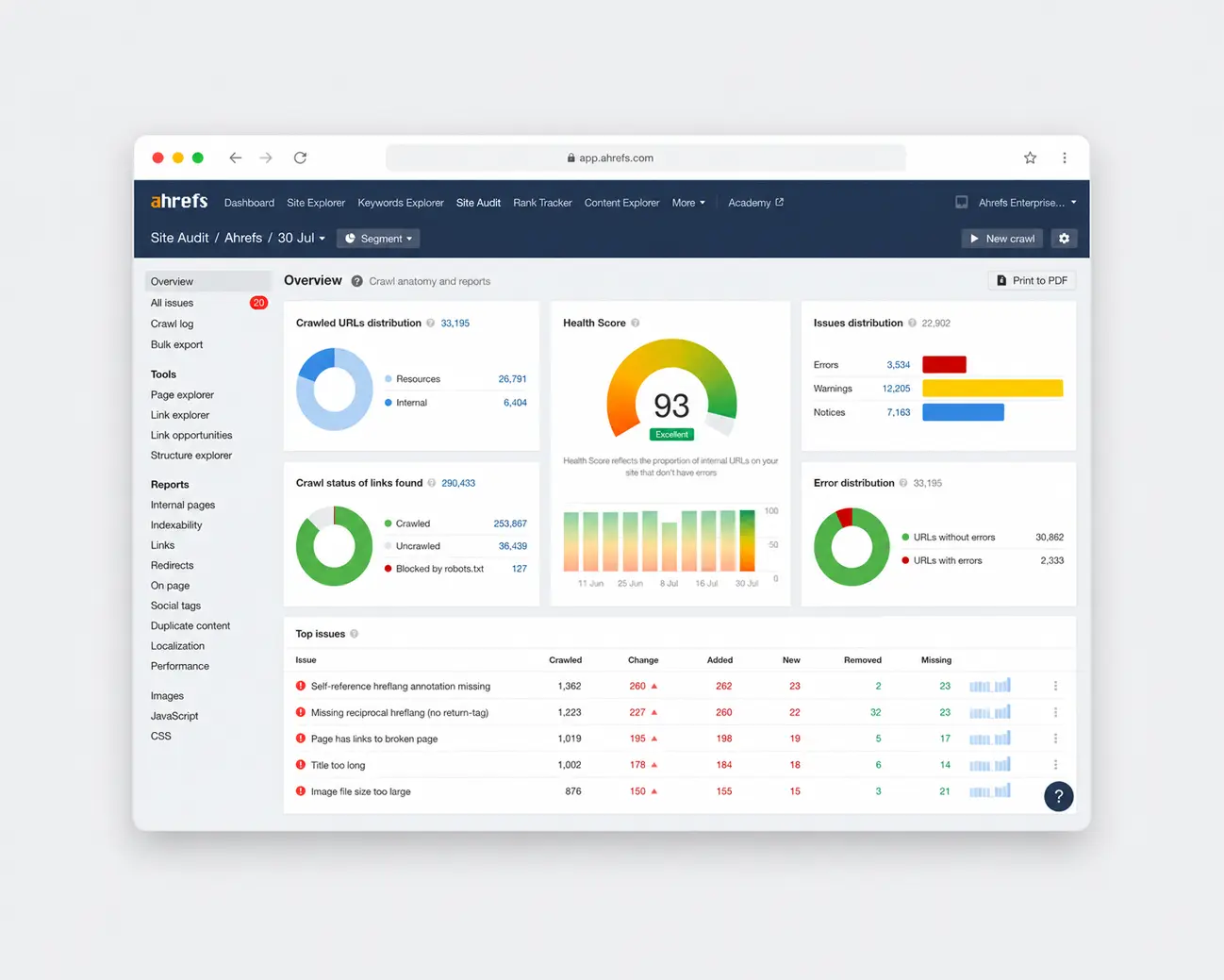Click the Crawled column header
Image resolution: width=1224 pixels, height=980 pixels.
(565, 660)
